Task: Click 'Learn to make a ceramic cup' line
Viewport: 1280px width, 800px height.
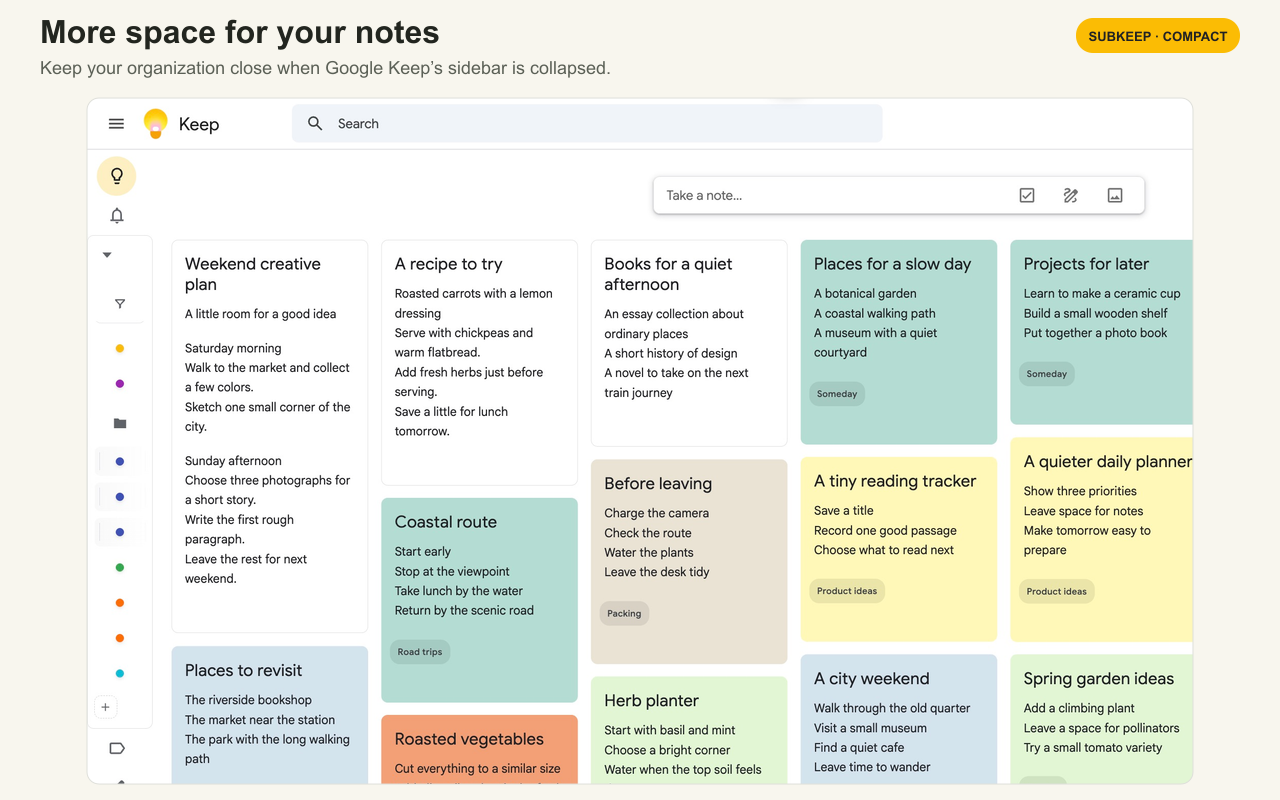Action: click(x=1102, y=294)
